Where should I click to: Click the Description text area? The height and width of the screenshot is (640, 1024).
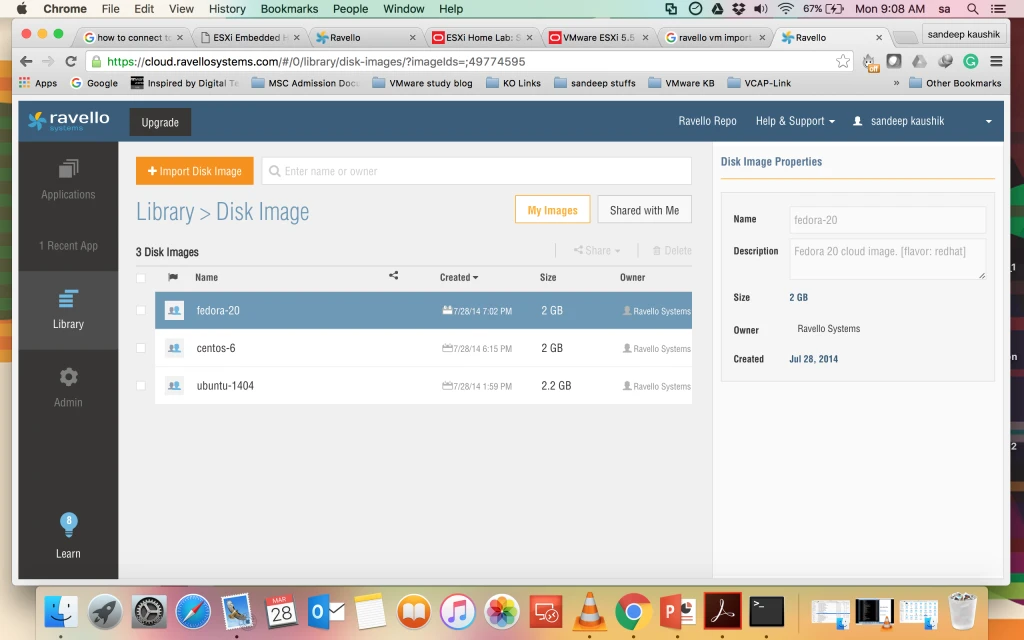(x=888, y=259)
